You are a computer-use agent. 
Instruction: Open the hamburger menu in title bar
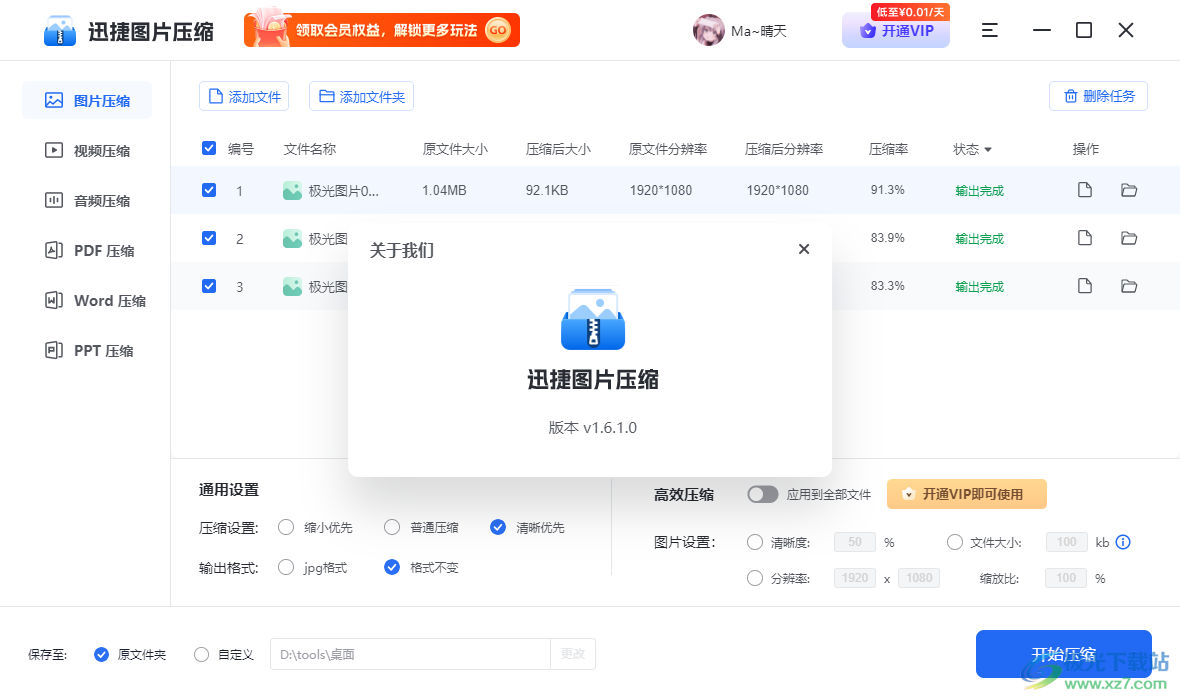point(990,30)
